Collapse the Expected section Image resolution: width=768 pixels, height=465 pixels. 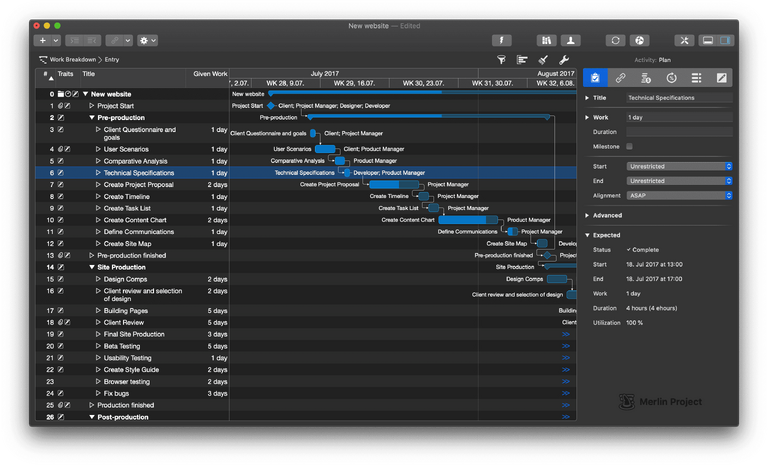[x=588, y=235]
